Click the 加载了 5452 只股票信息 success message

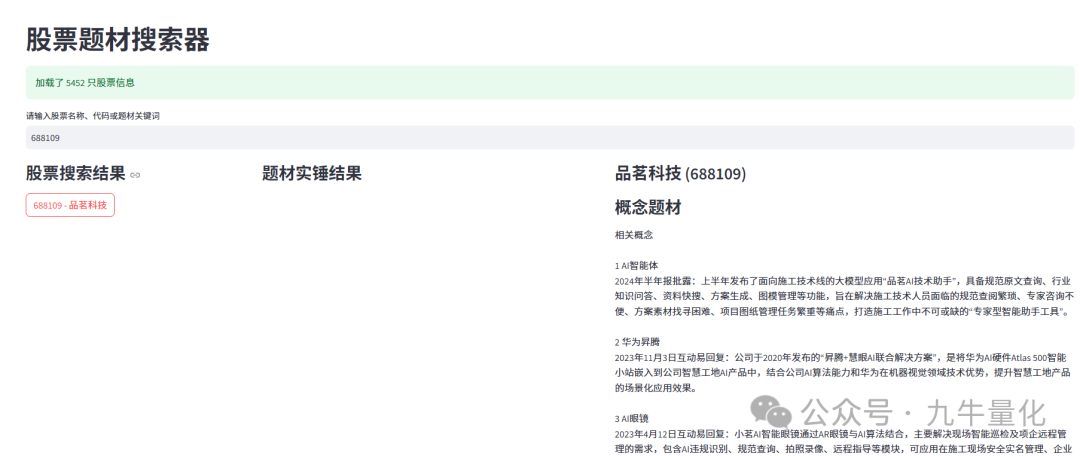(550, 83)
